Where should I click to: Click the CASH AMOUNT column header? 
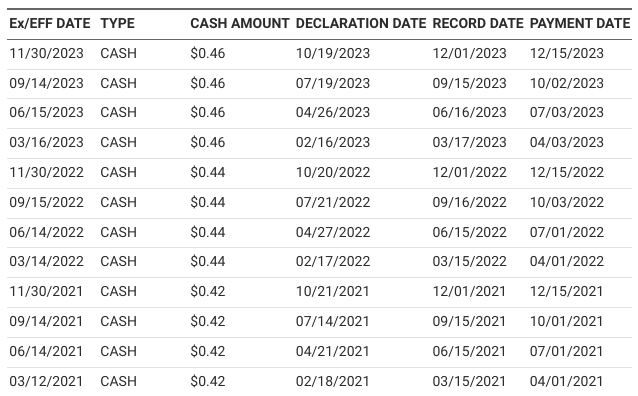[240, 24]
